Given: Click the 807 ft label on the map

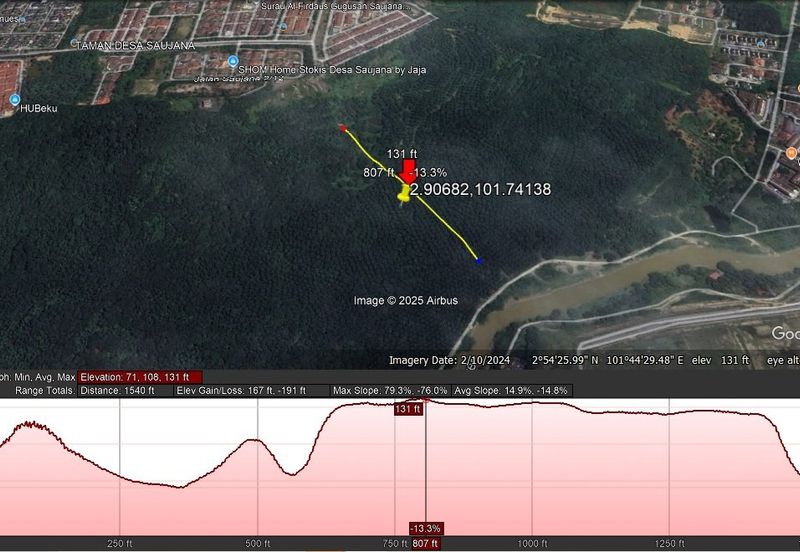Looking at the screenshot, I should pyautogui.click(x=379, y=172).
